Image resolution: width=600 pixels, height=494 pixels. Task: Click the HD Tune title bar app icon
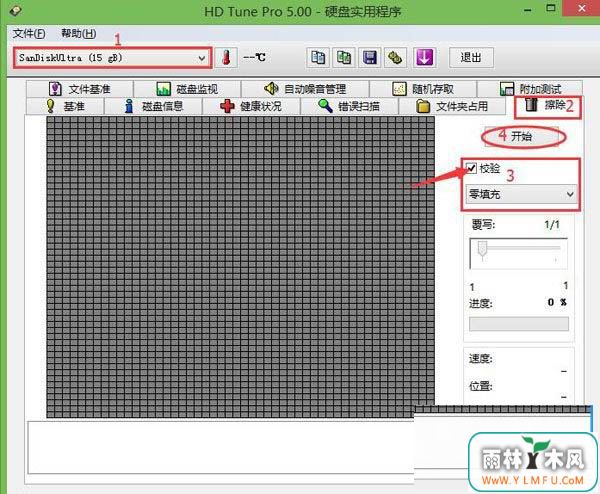15,10
